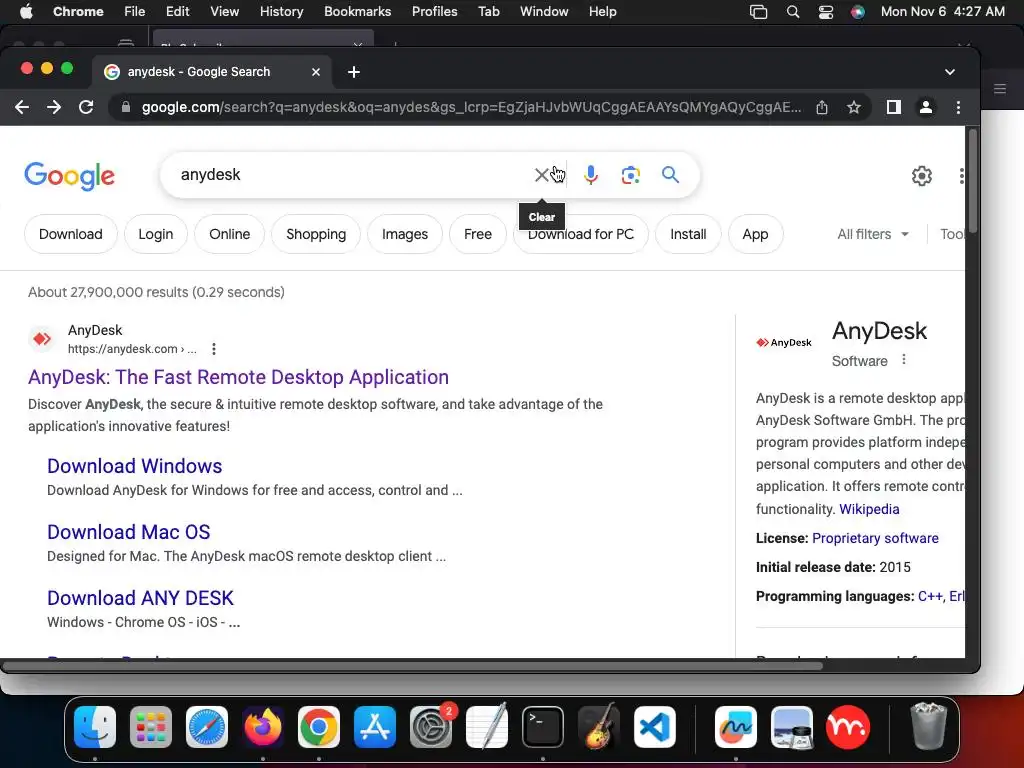Open AnyDesk: The Fast Remote Desktop Application

(x=238, y=377)
